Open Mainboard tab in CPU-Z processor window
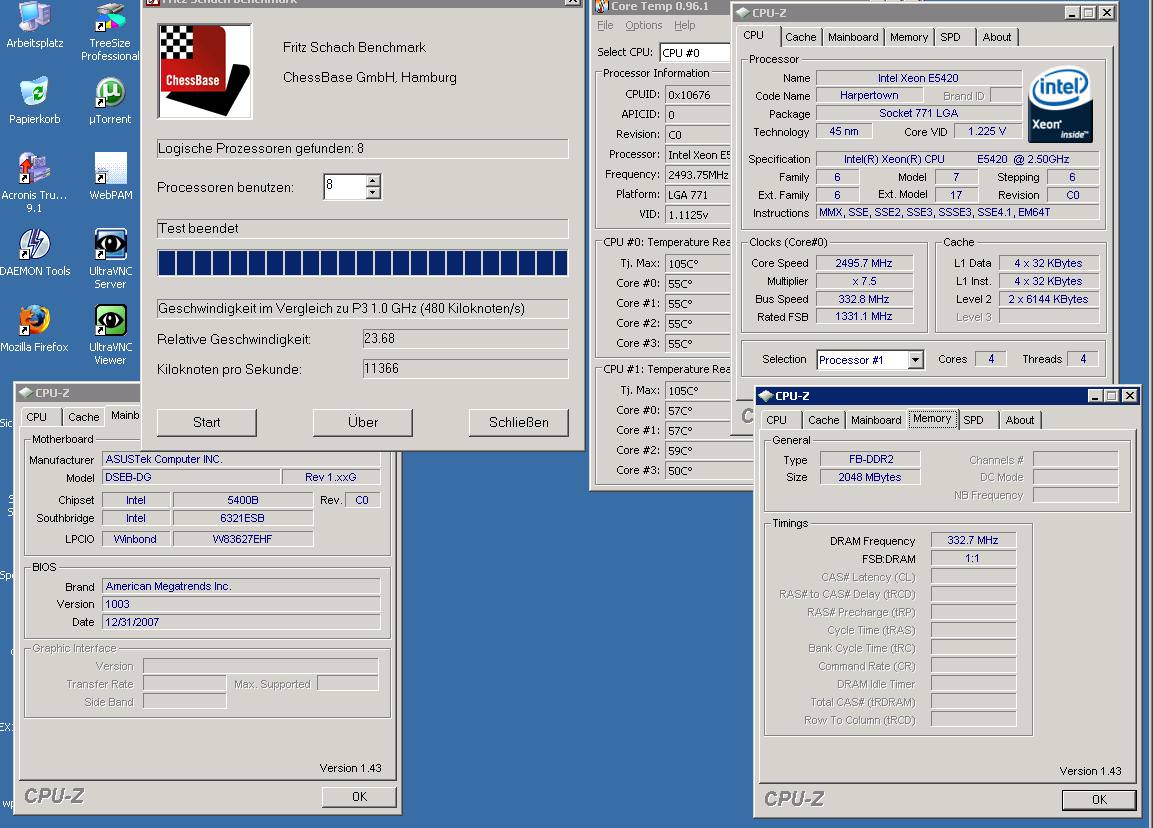 tap(853, 37)
